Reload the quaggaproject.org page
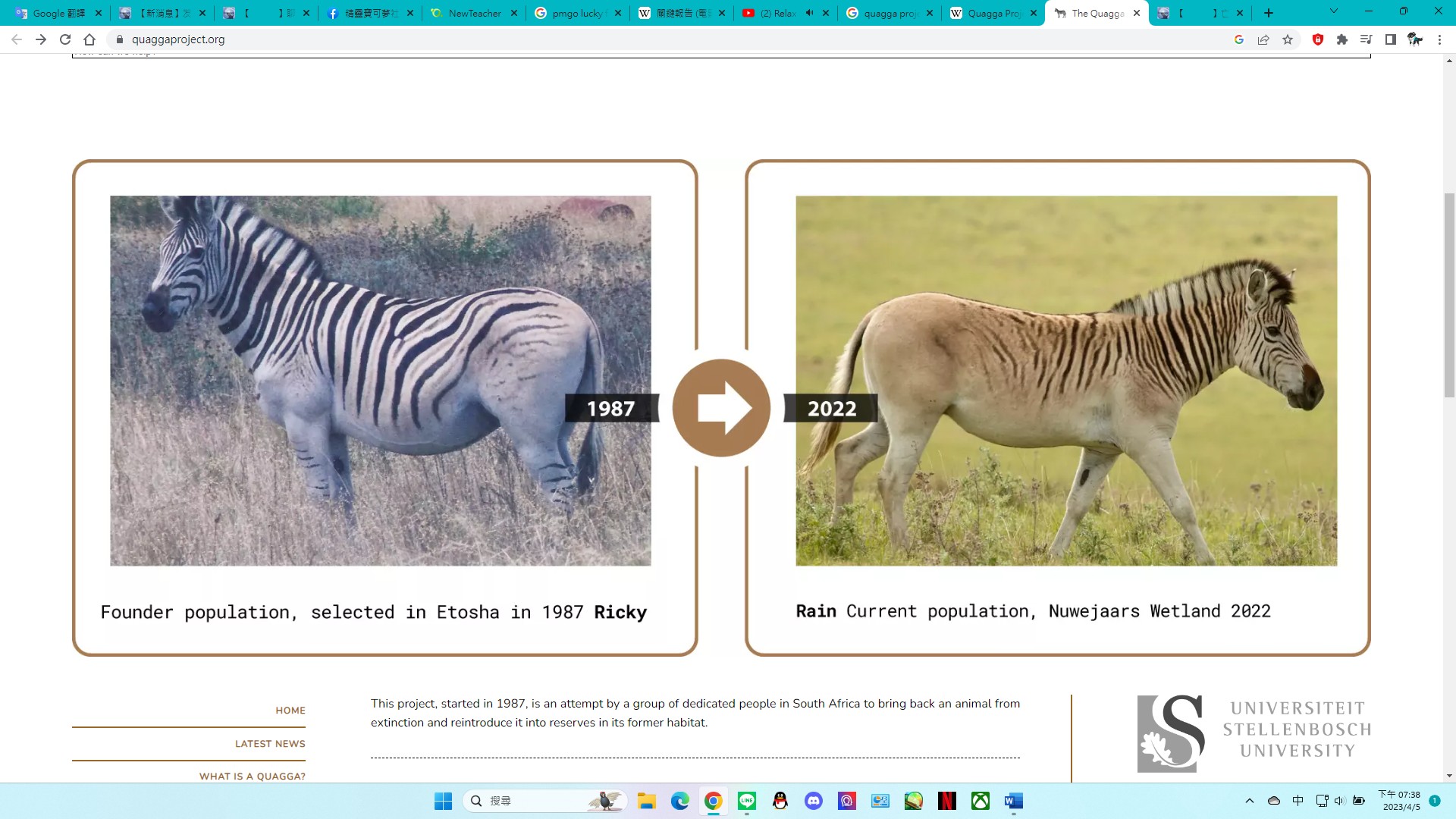This screenshot has height=819, width=1456. (x=65, y=39)
